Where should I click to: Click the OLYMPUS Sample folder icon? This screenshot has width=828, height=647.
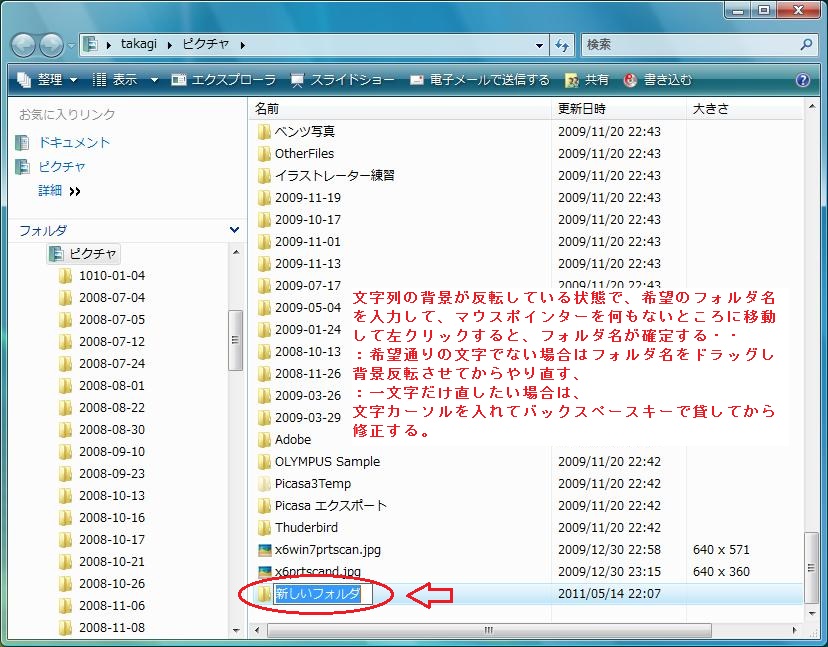pos(264,462)
